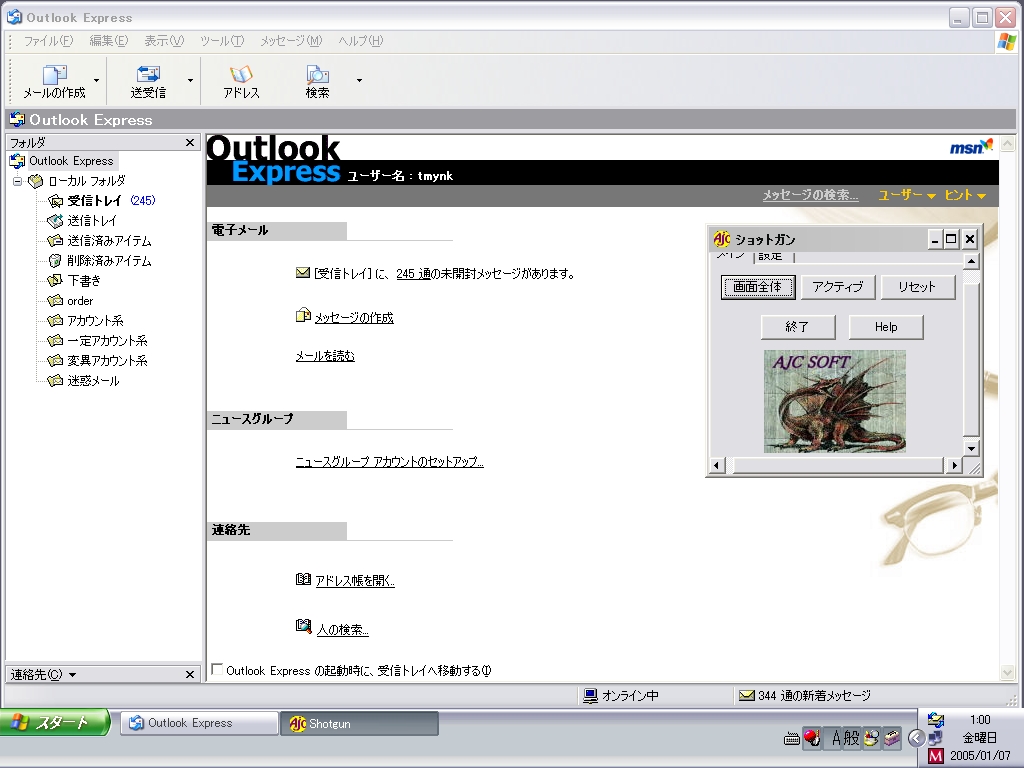
Task: Open the ツール(T) menu
Action: click(222, 41)
